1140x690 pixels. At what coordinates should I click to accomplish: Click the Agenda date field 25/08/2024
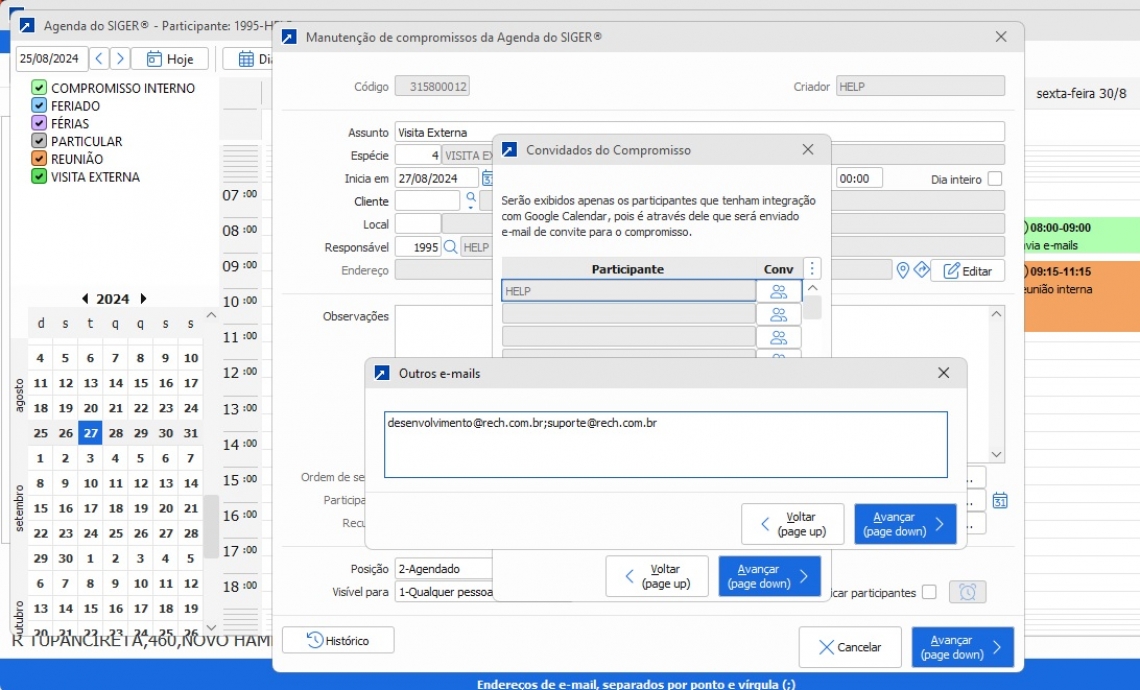tap(52, 58)
